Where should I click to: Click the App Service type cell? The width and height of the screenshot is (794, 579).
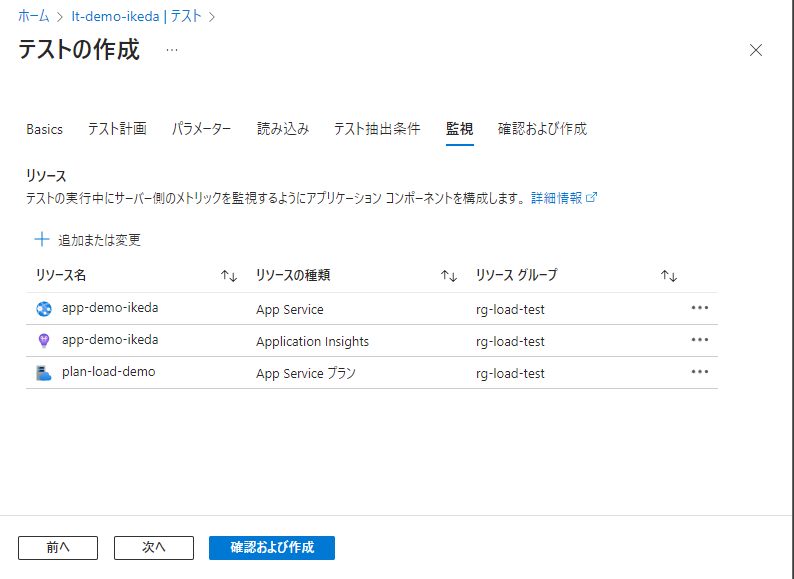pyautogui.click(x=290, y=310)
